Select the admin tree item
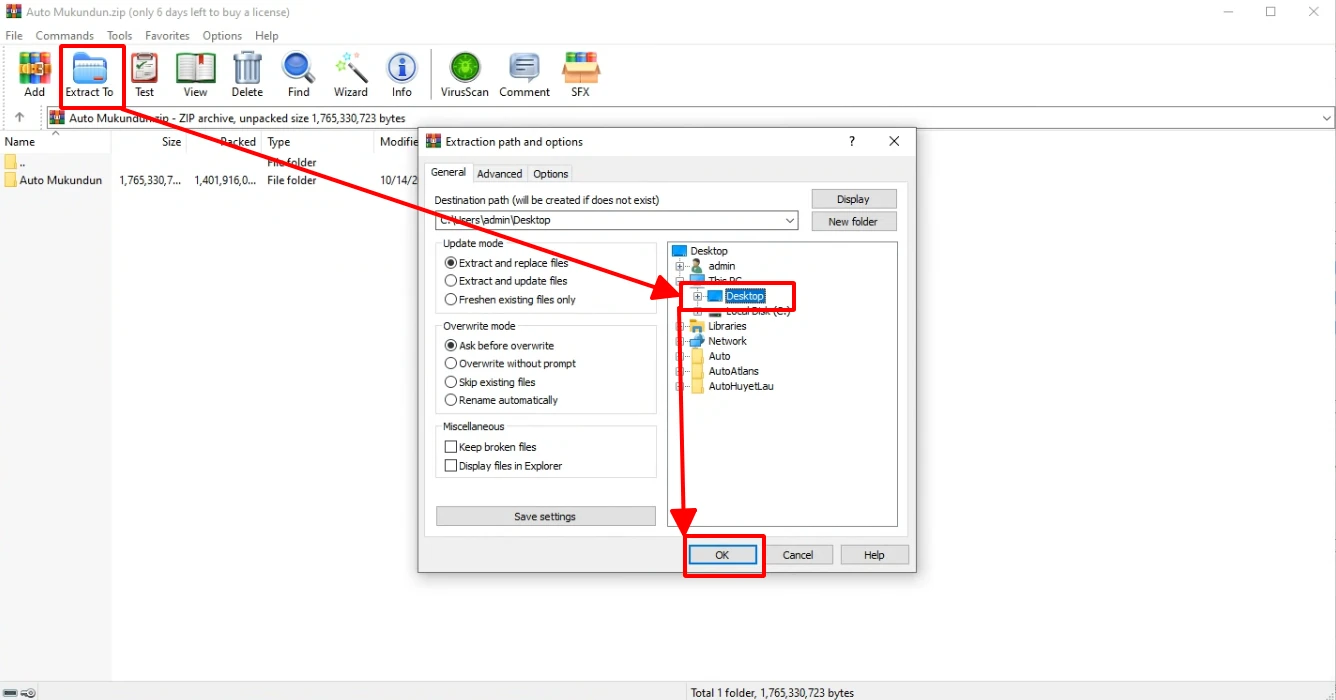1336x700 pixels. pyautogui.click(x=722, y=266)
